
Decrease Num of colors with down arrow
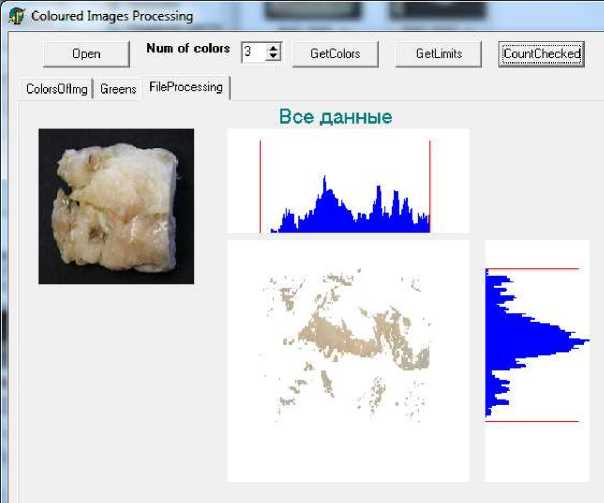point(273,56)
